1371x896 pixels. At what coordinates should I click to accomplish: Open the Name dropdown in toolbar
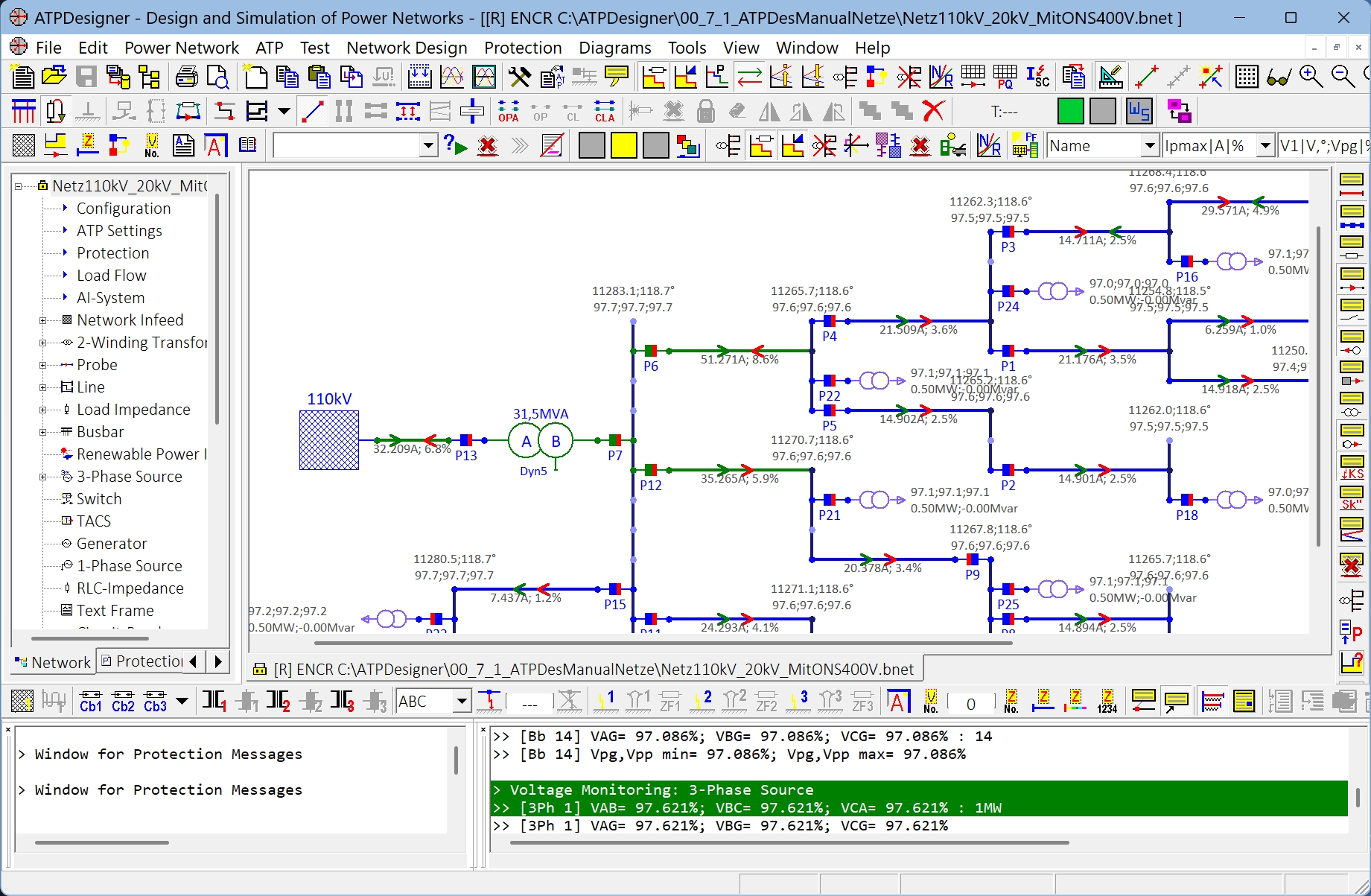[x=1149, y=146]
